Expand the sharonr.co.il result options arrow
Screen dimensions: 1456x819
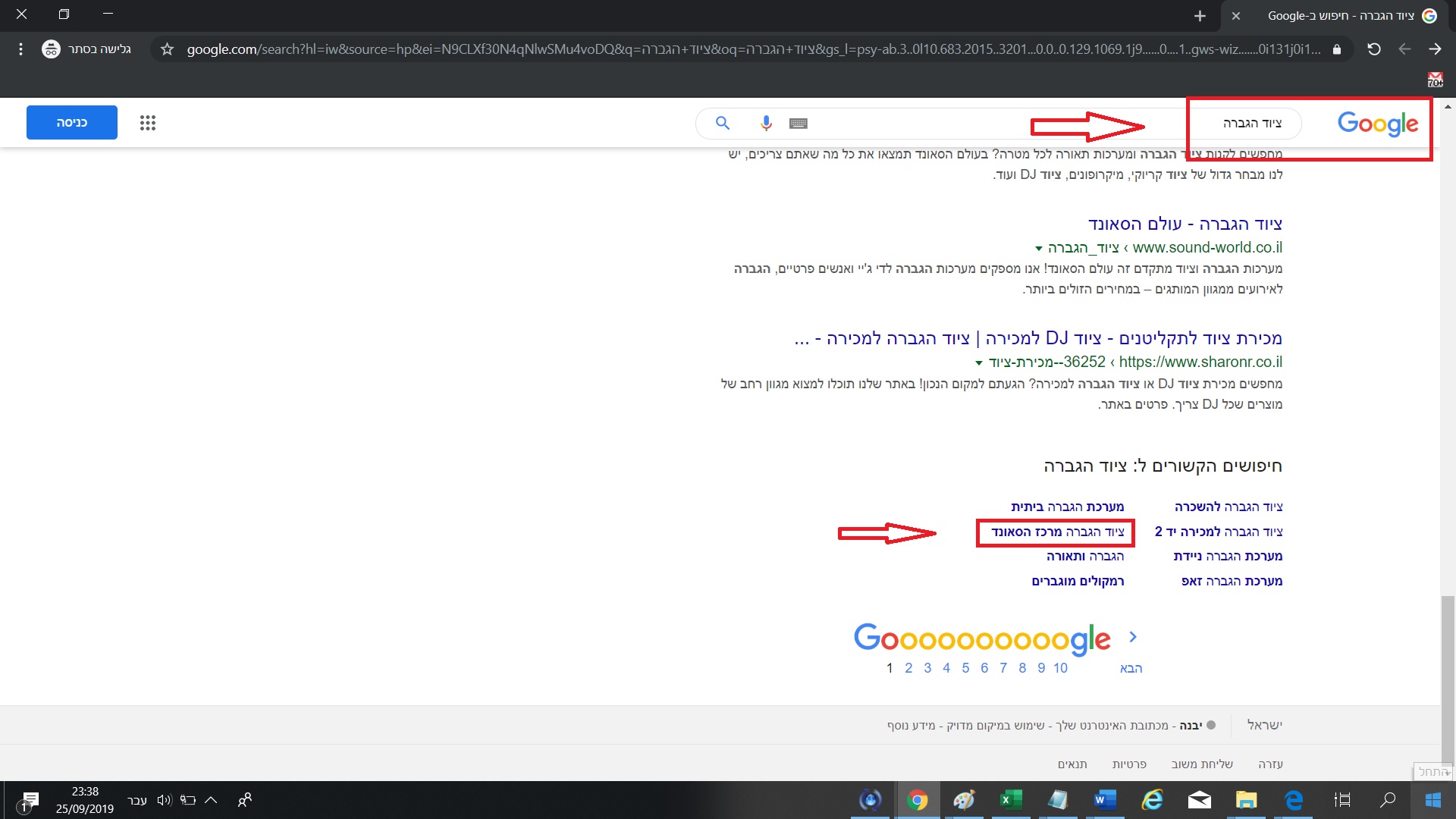pos(979,363)
